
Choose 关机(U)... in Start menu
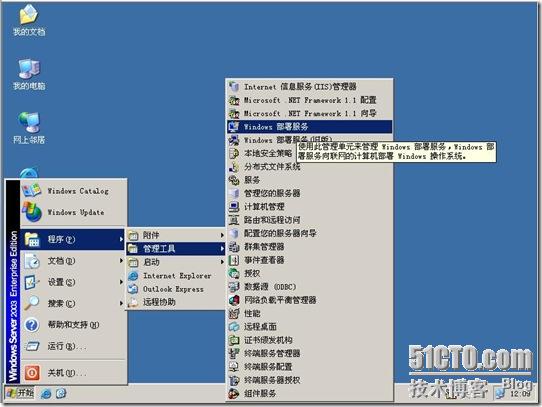coord(73,373)
